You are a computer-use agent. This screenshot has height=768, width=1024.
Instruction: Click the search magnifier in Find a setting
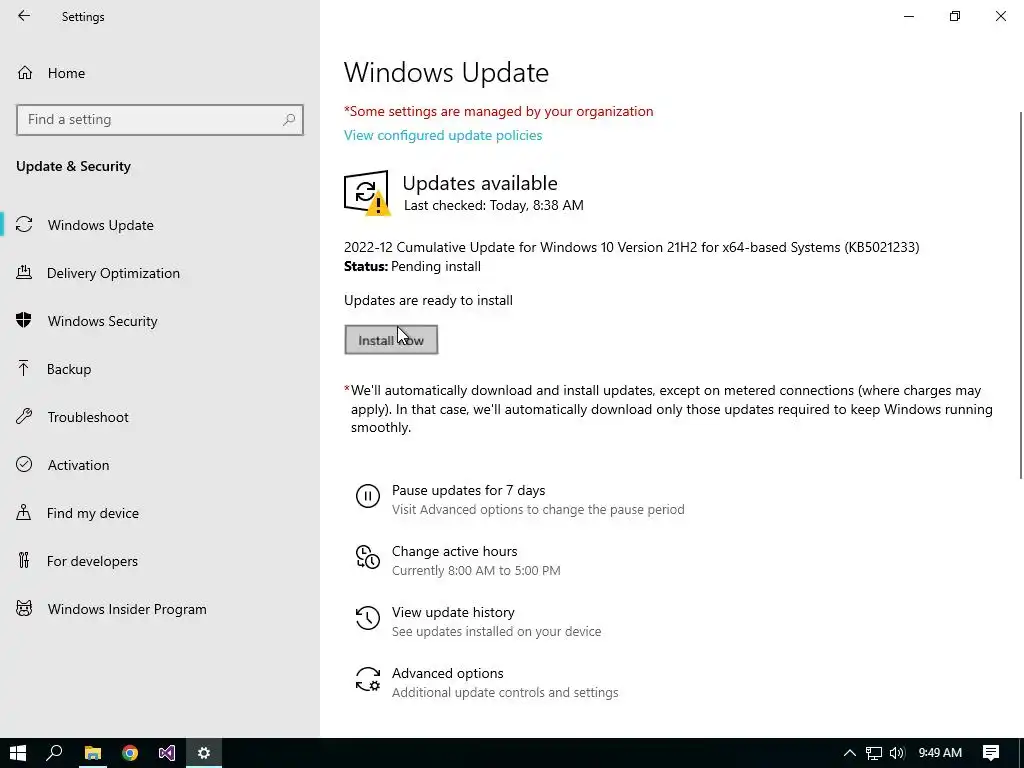coord(289,120)
